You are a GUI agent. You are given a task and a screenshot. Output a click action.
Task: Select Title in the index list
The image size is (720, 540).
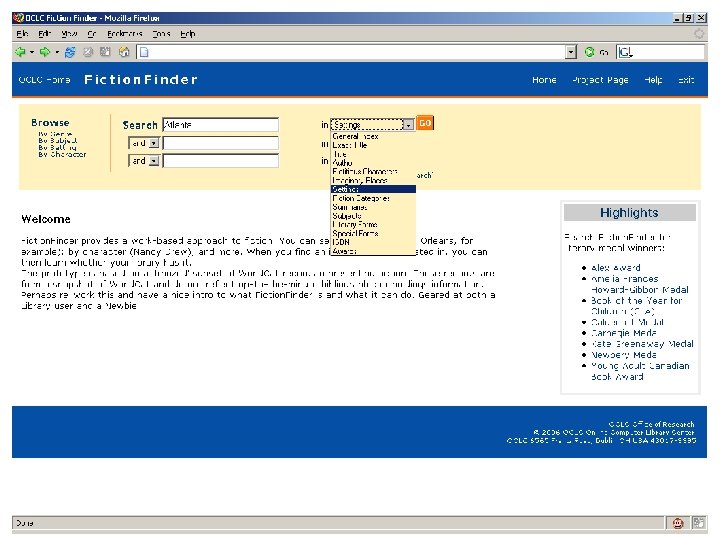coord(373,154)
